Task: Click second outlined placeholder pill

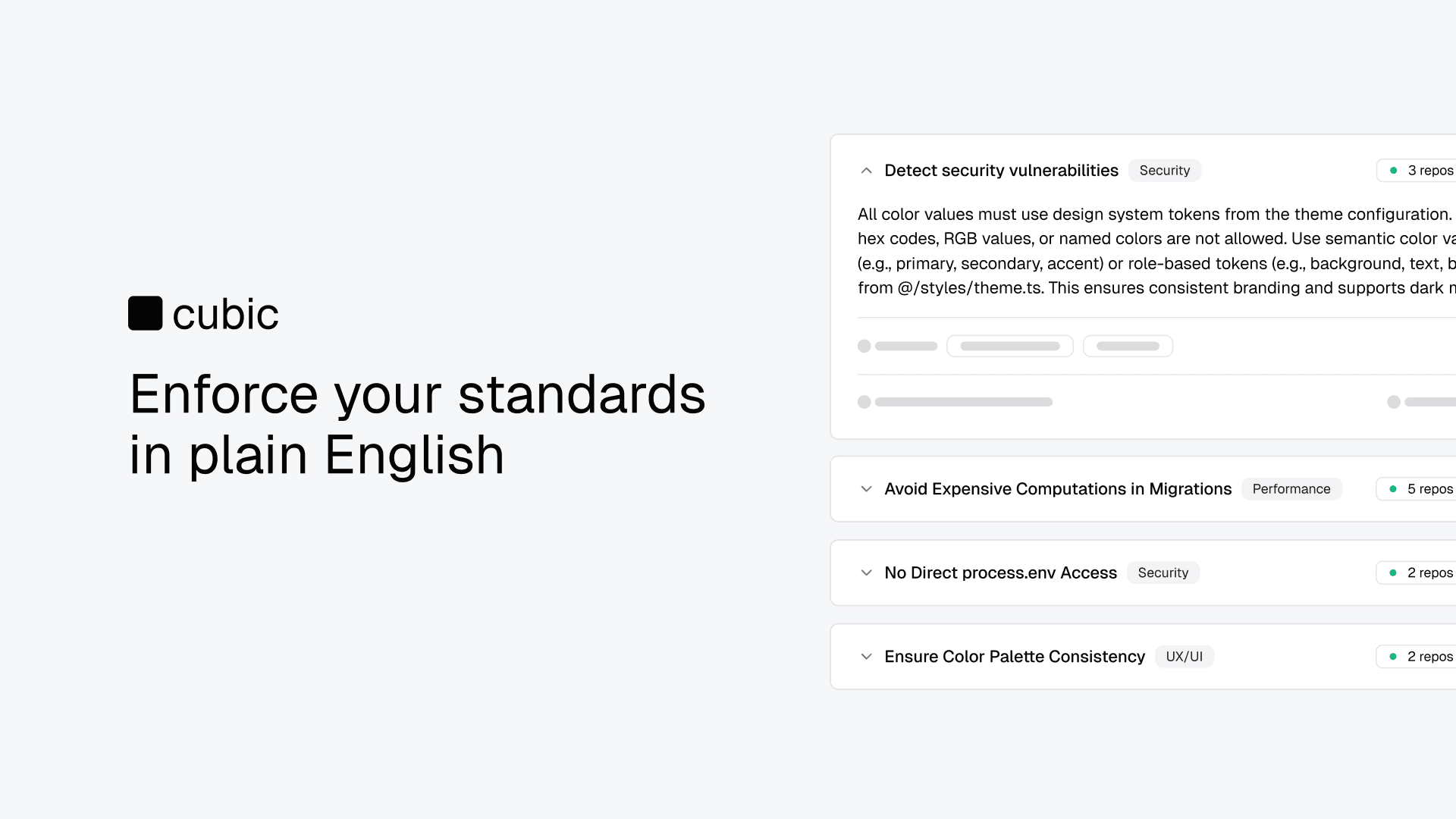Action: pyautogui.click(x=1128, y=346)
